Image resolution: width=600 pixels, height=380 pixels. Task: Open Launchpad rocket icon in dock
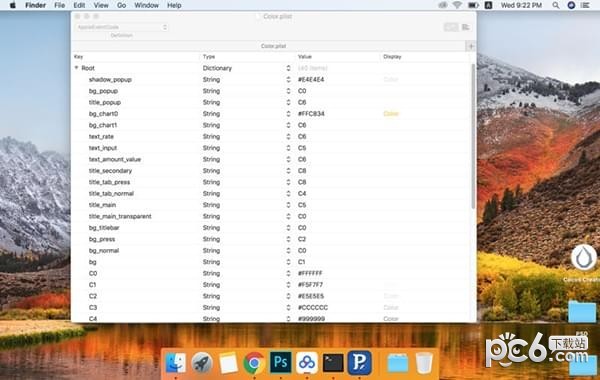202,362
